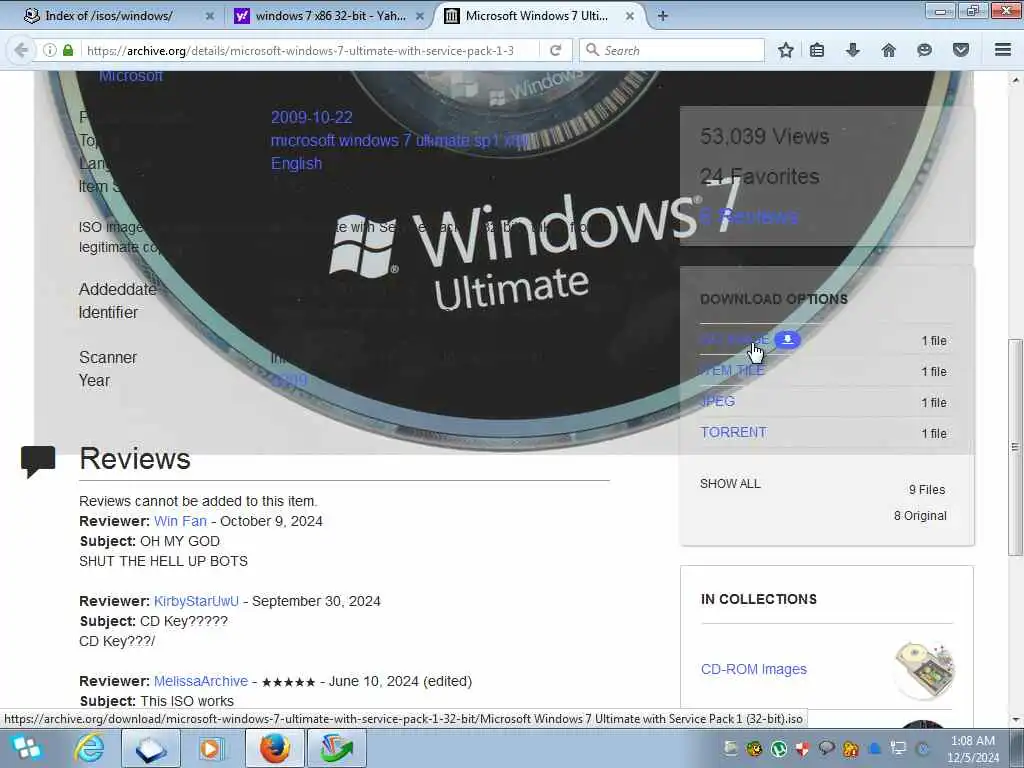Click the green padlock security icon
Image resolution: width=1024 pixels, height=768 pixels.
point(68,50)
